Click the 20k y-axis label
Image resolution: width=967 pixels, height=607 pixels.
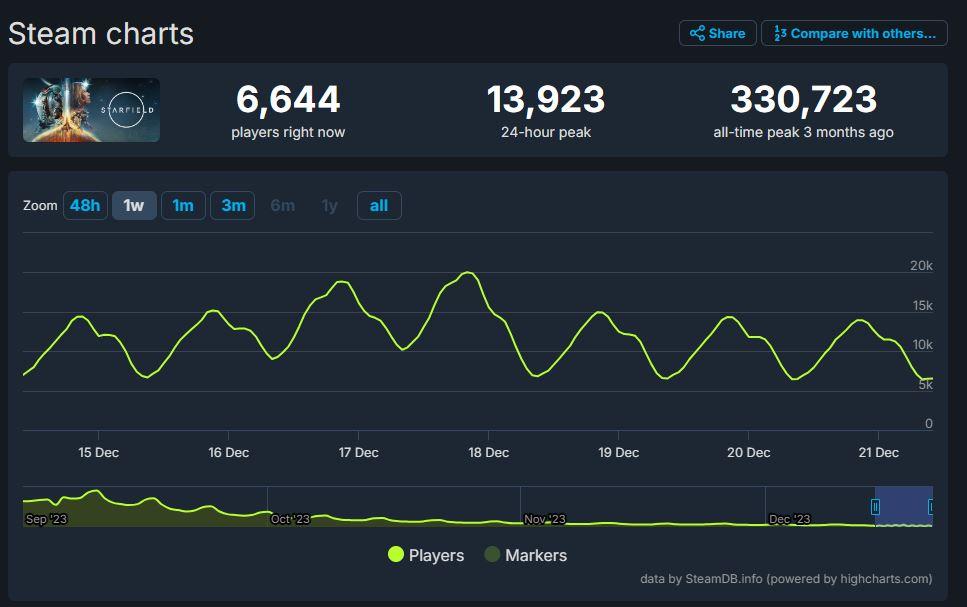(x=921, y=265)
